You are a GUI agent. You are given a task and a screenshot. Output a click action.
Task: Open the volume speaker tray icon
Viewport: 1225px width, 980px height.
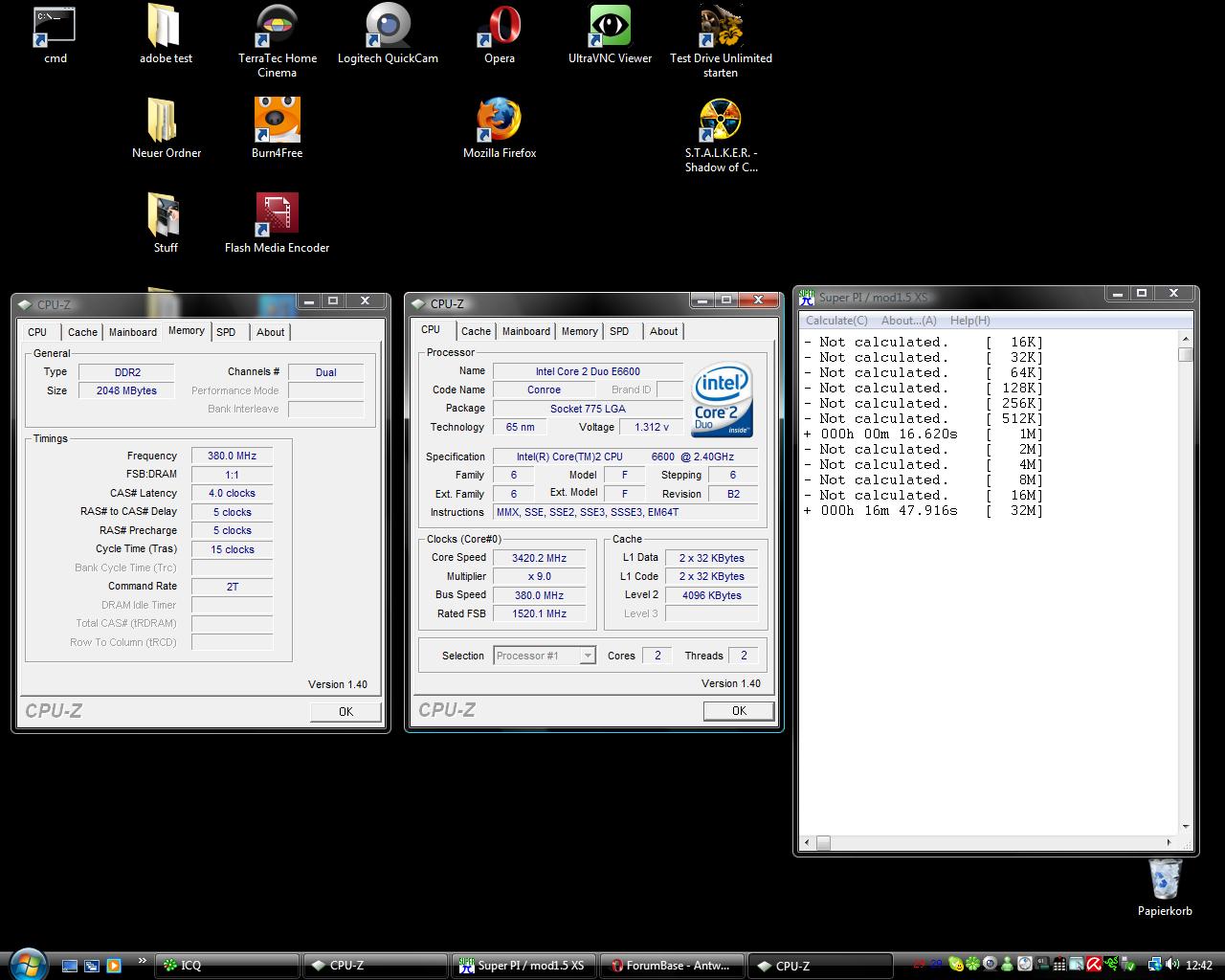[x=1171, y=965]
